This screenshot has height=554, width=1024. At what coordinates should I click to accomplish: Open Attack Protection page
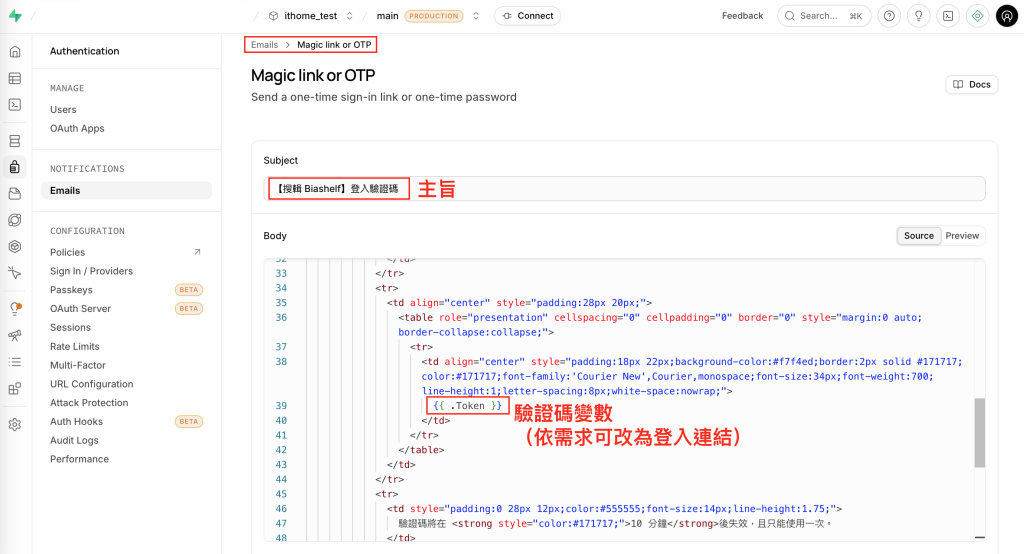(x=89, y=403)
